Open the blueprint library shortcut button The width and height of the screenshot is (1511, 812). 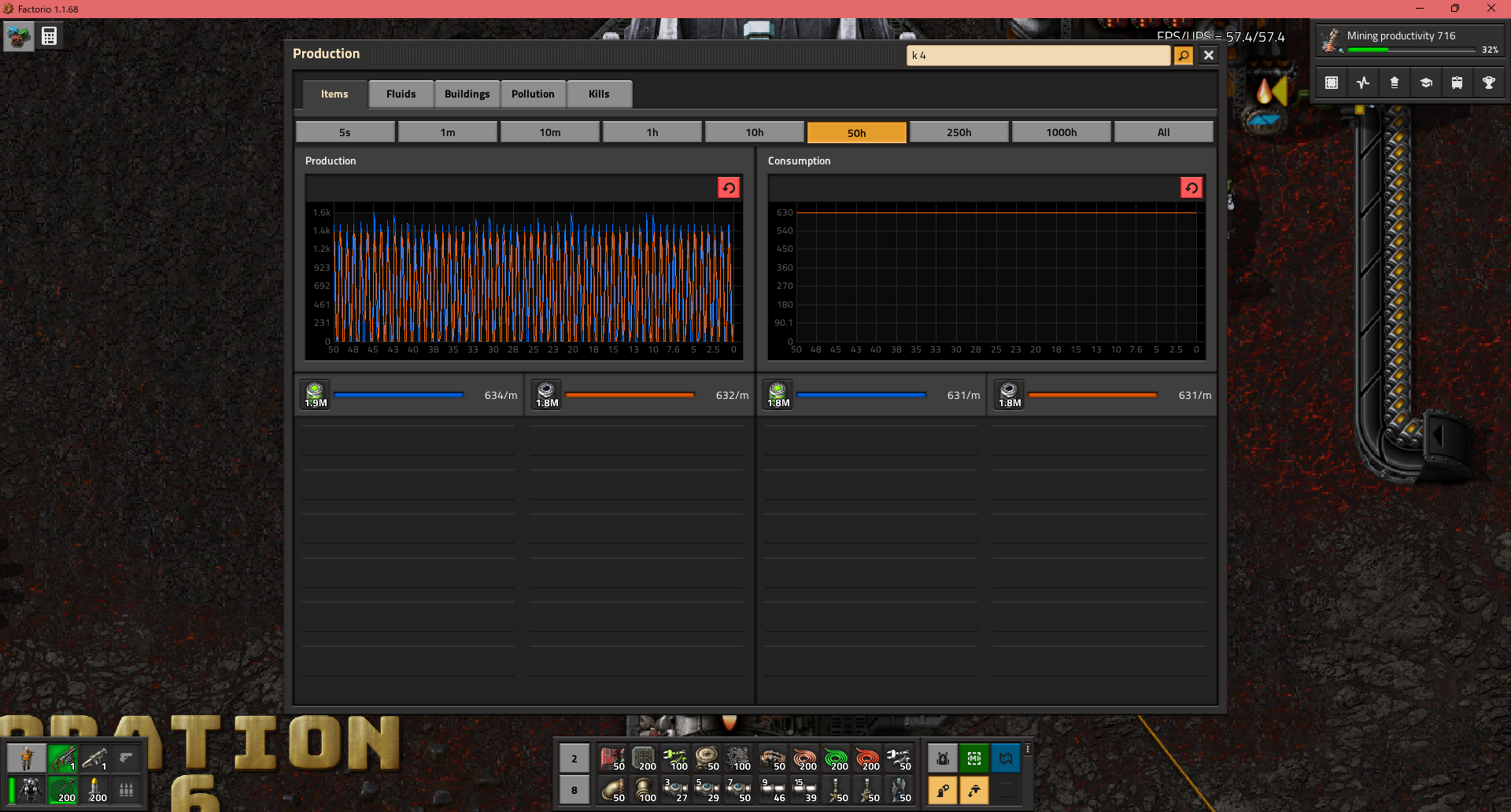(x=1332, y=83)
